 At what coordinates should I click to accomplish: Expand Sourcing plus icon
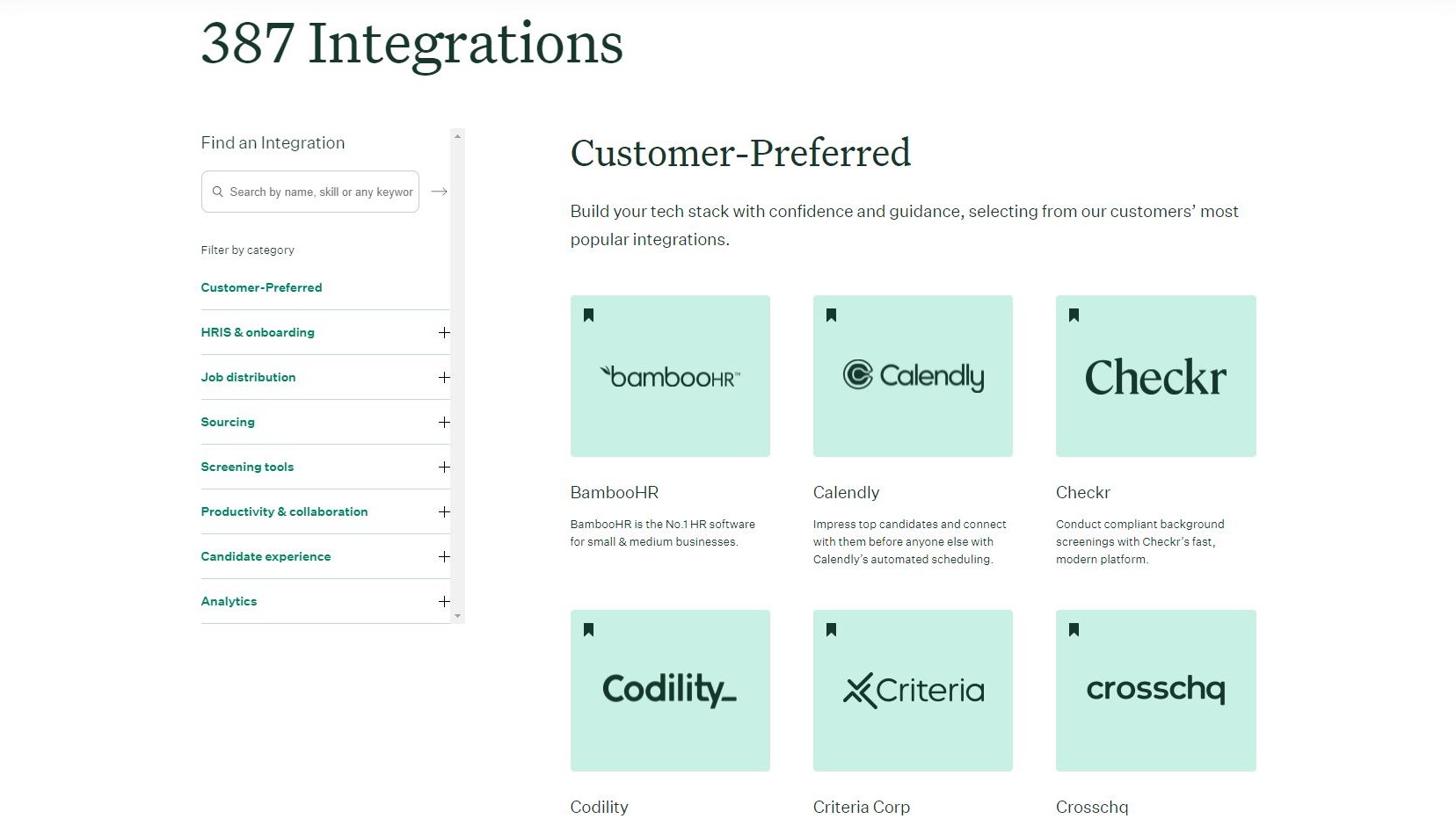(x=444, y=422)
